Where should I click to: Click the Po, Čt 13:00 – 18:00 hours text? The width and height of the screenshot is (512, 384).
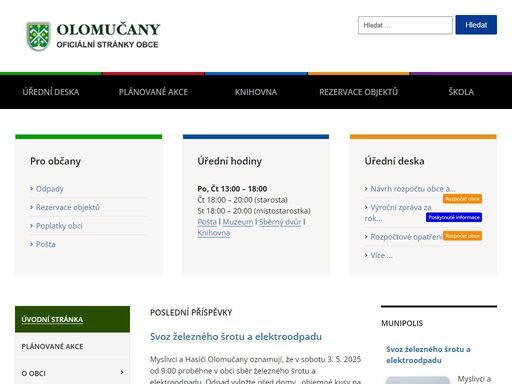click(x=232, y=189)
